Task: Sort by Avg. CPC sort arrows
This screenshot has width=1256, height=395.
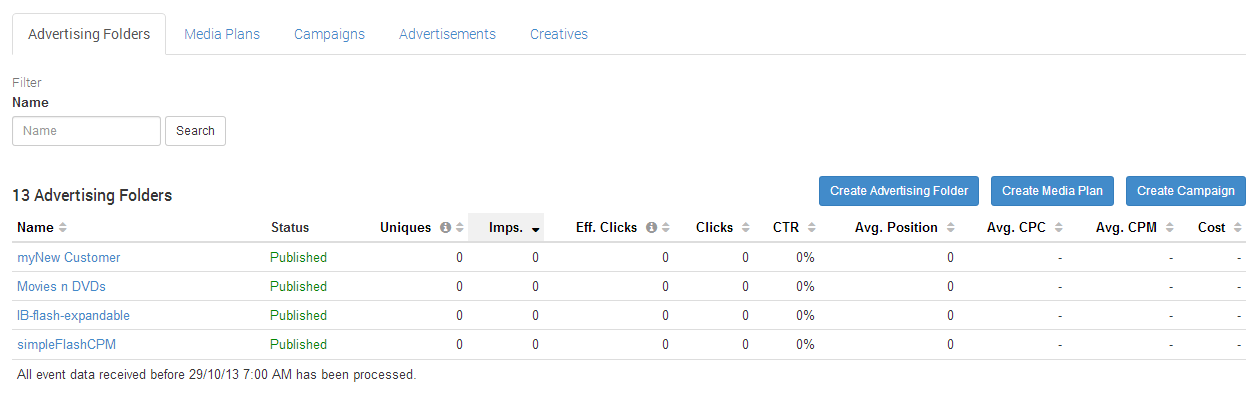Action: click(x=1058, y=228)
